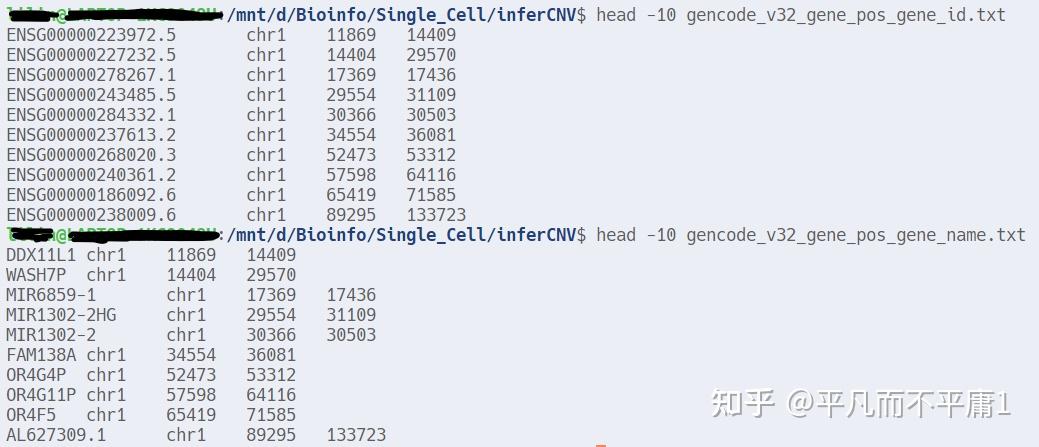Click gene ID ENSG00000240361.2
The height and width of the screenshot is (447, 1039).
[91, 175]
